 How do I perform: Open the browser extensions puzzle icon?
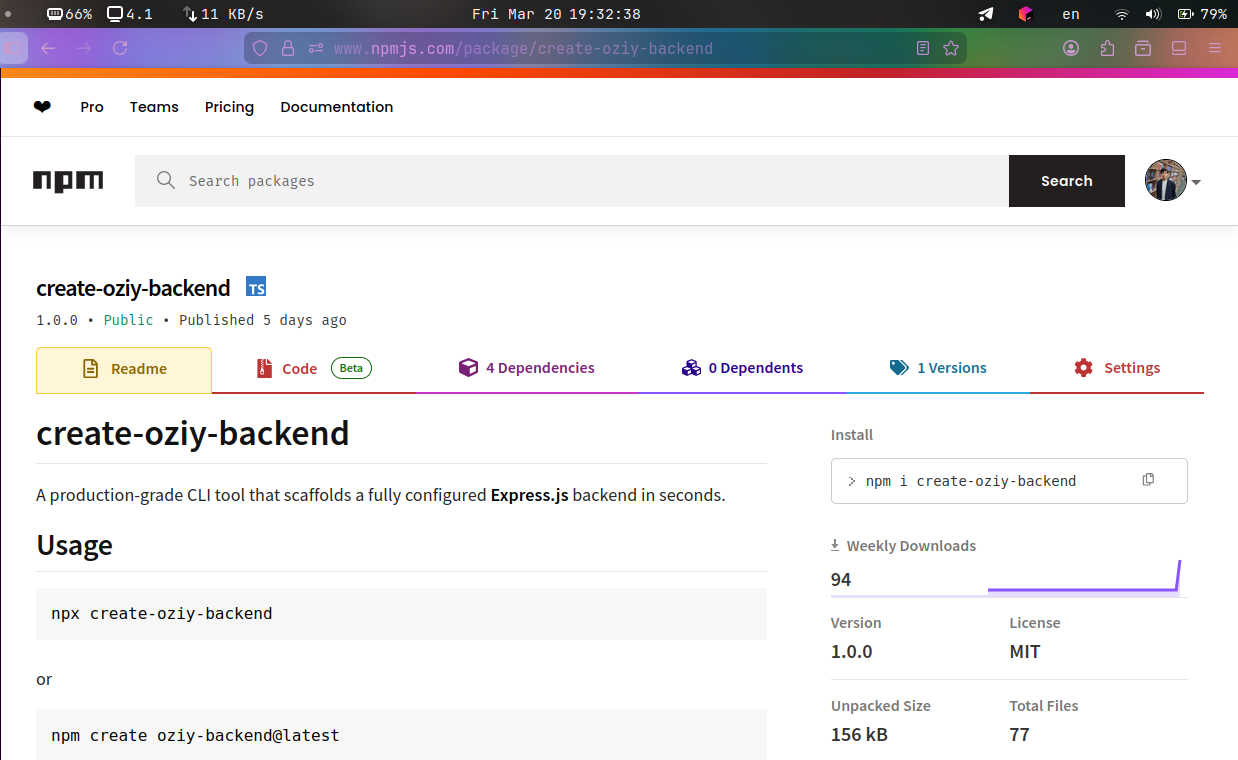tap(1107, 48)
